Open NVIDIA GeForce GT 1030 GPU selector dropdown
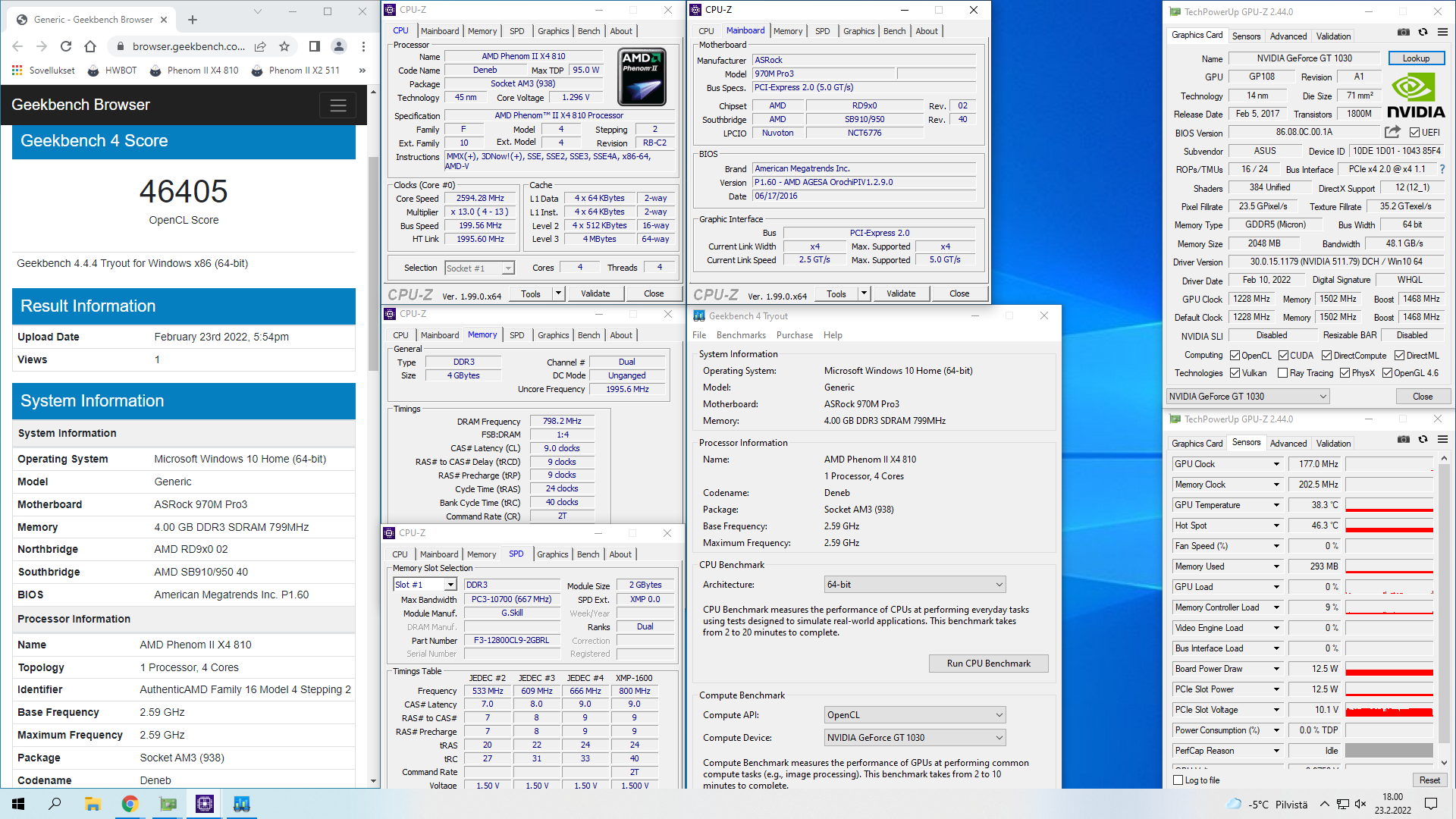This screenshot has width=1456, height=819. pyautogui.click(x=1248, y=397)
